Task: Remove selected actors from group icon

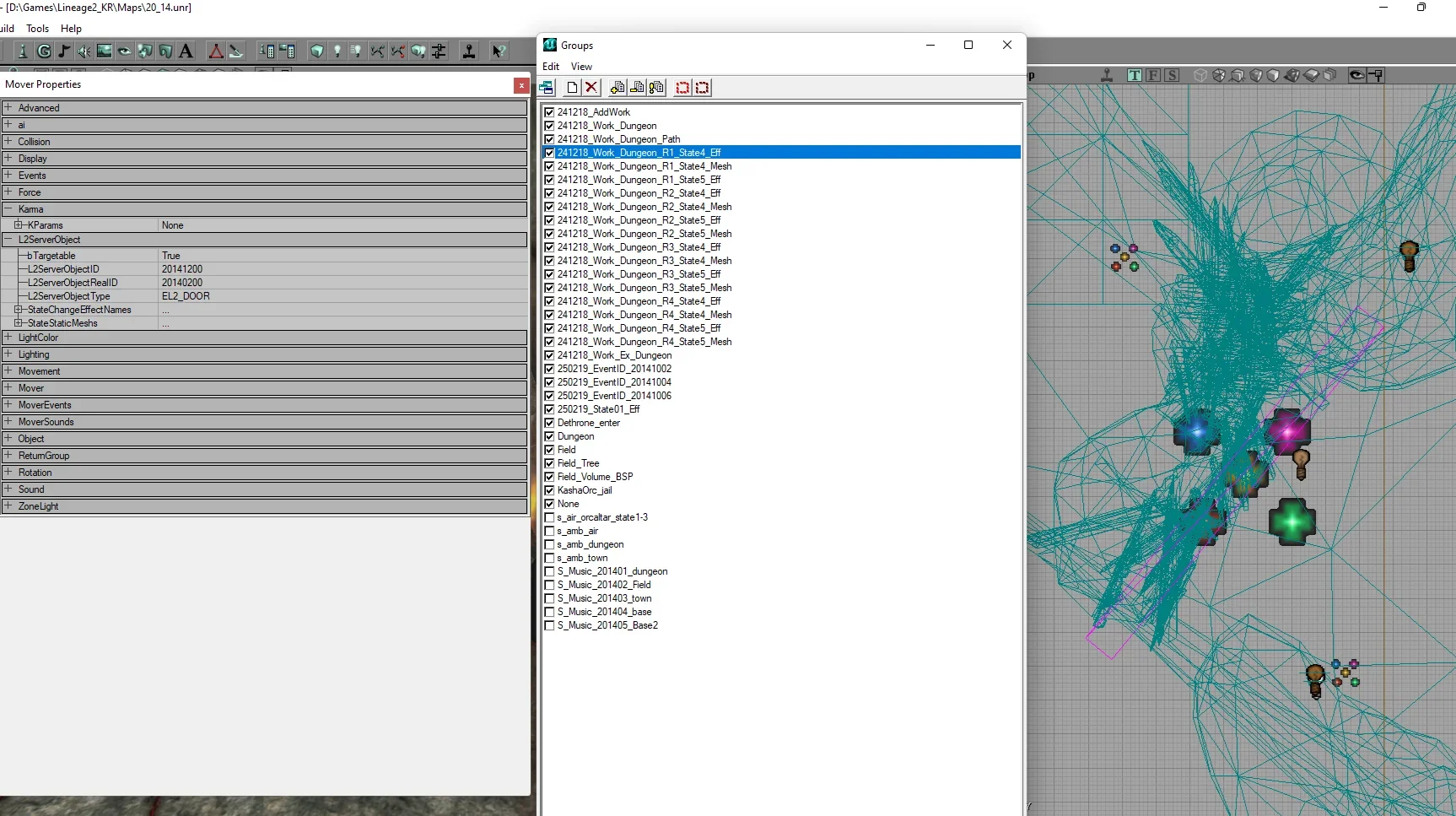Action: tap(637, 88)
